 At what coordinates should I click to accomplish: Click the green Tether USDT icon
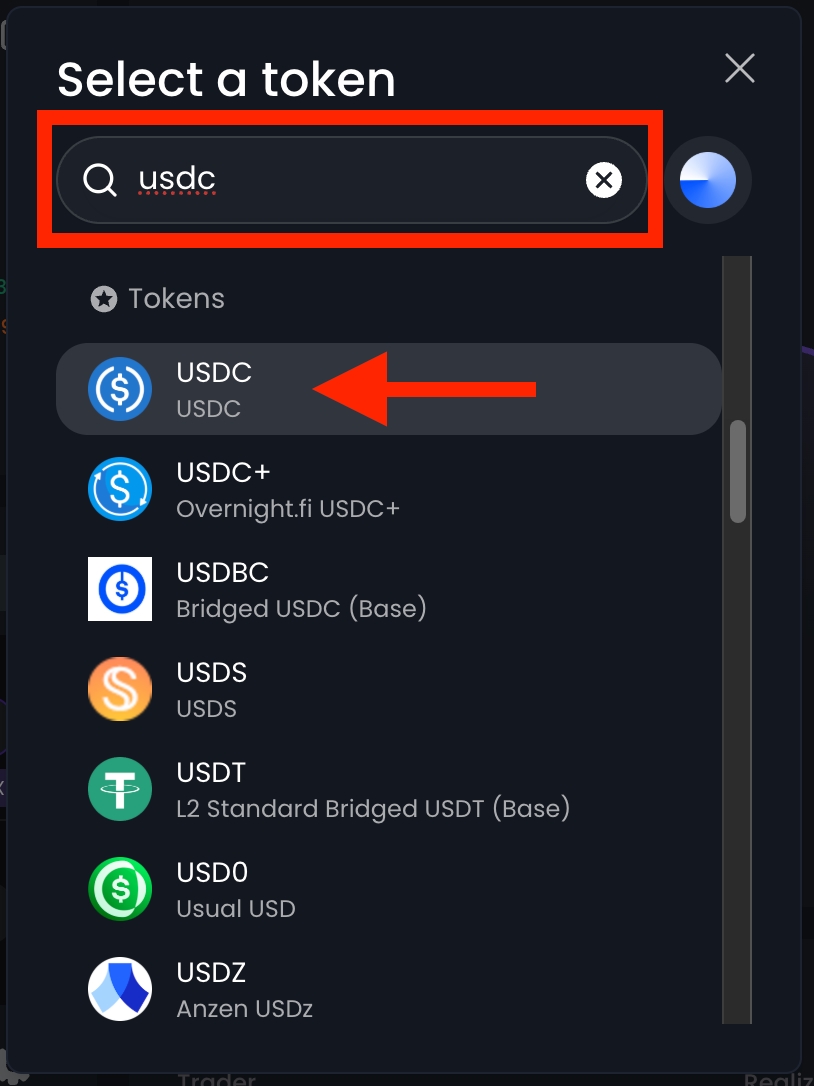120,789
